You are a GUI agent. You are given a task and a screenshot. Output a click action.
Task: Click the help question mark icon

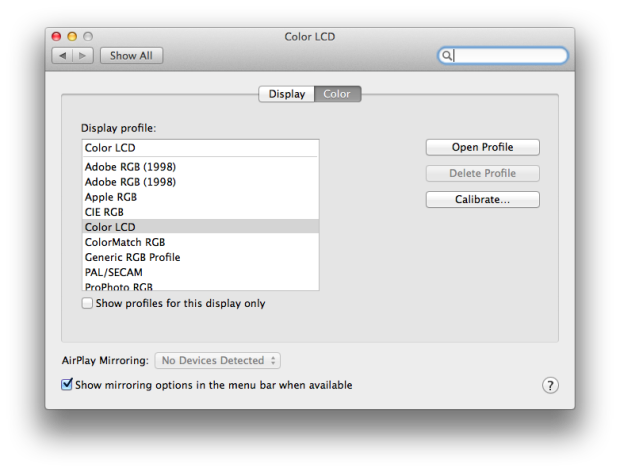pos(550,385)
